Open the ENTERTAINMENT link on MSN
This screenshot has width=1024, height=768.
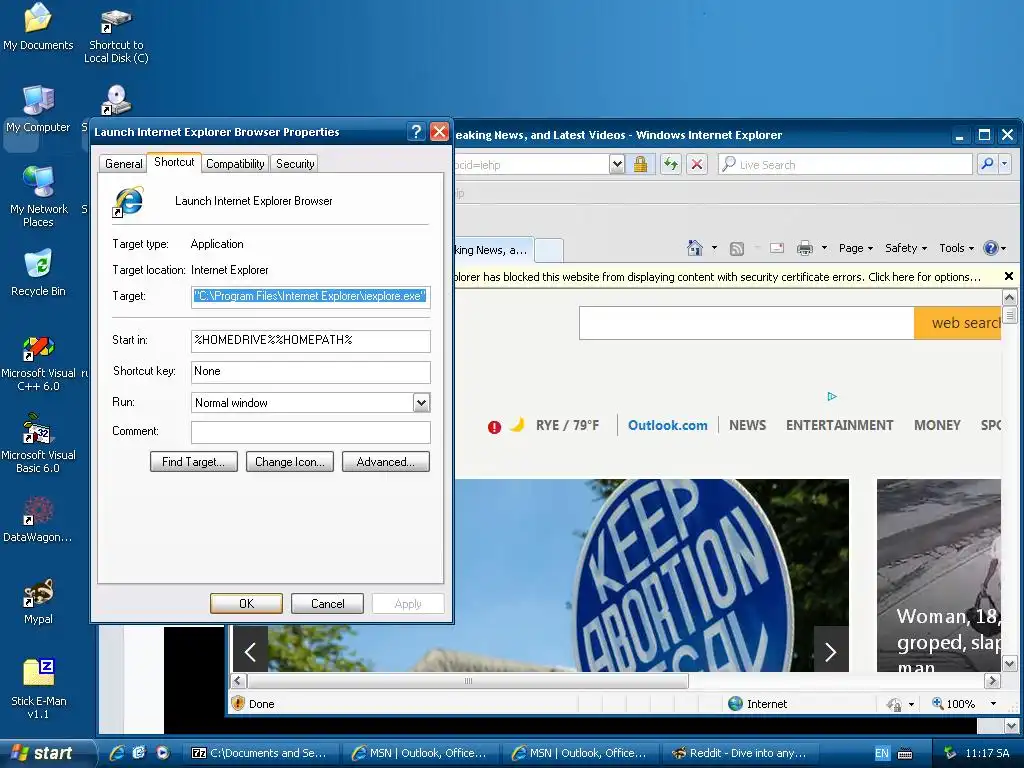[839, 425]
